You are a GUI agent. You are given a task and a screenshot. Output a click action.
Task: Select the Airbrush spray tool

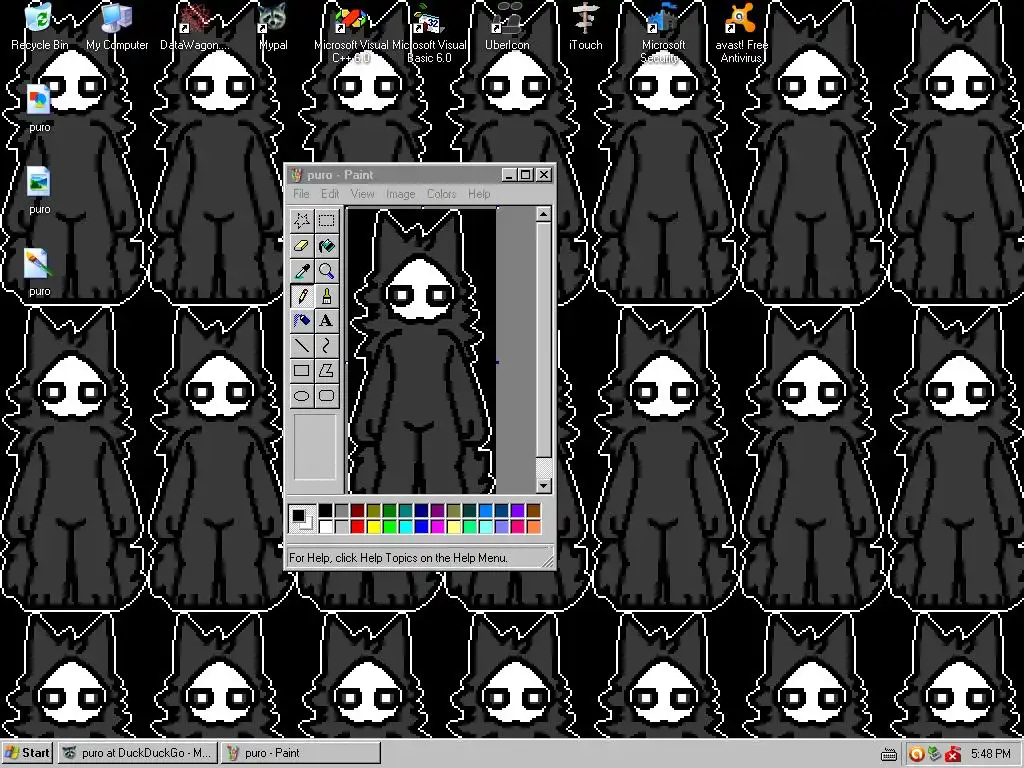point(302,321)
